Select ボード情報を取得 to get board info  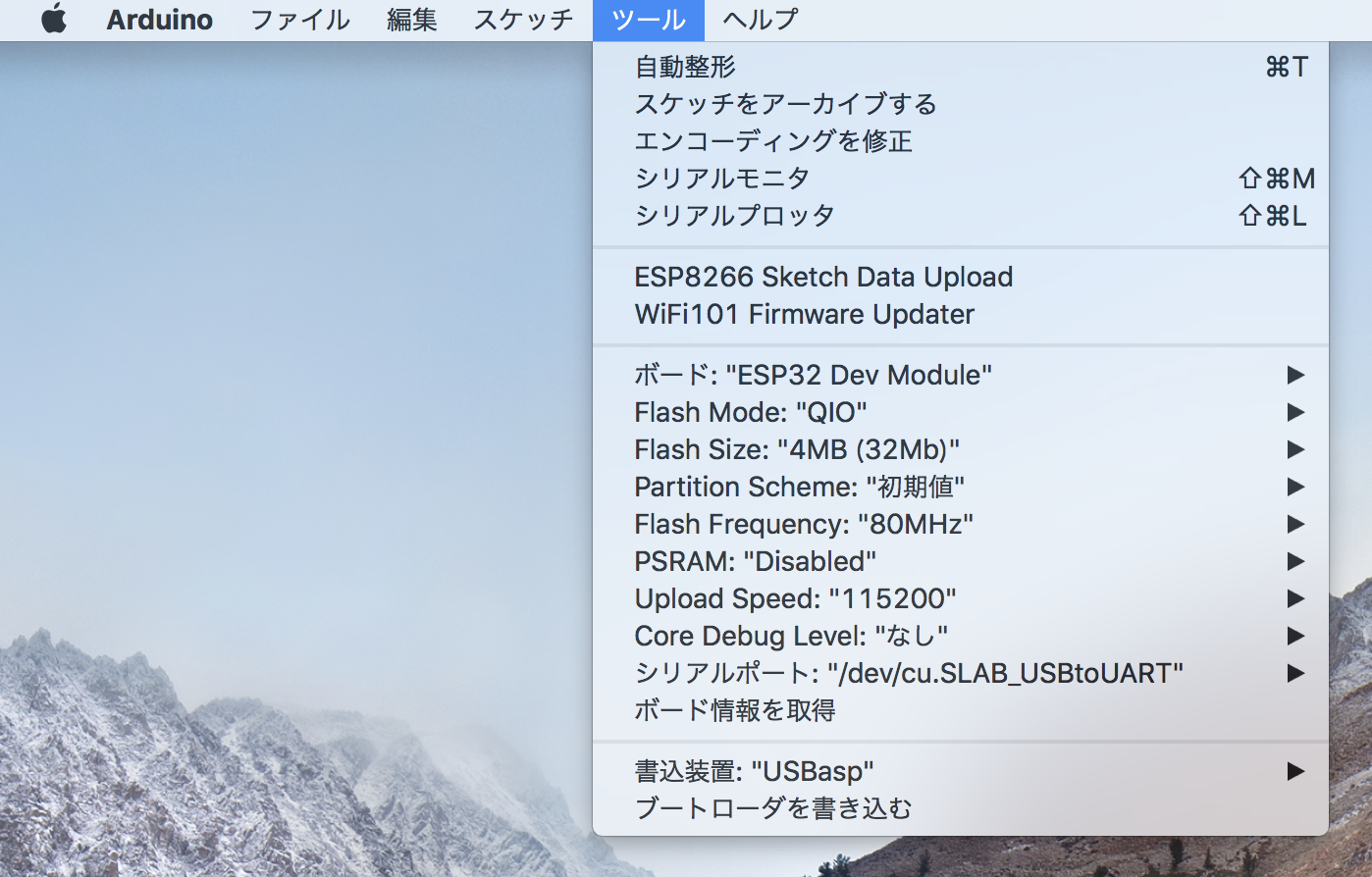coord(734,709)
